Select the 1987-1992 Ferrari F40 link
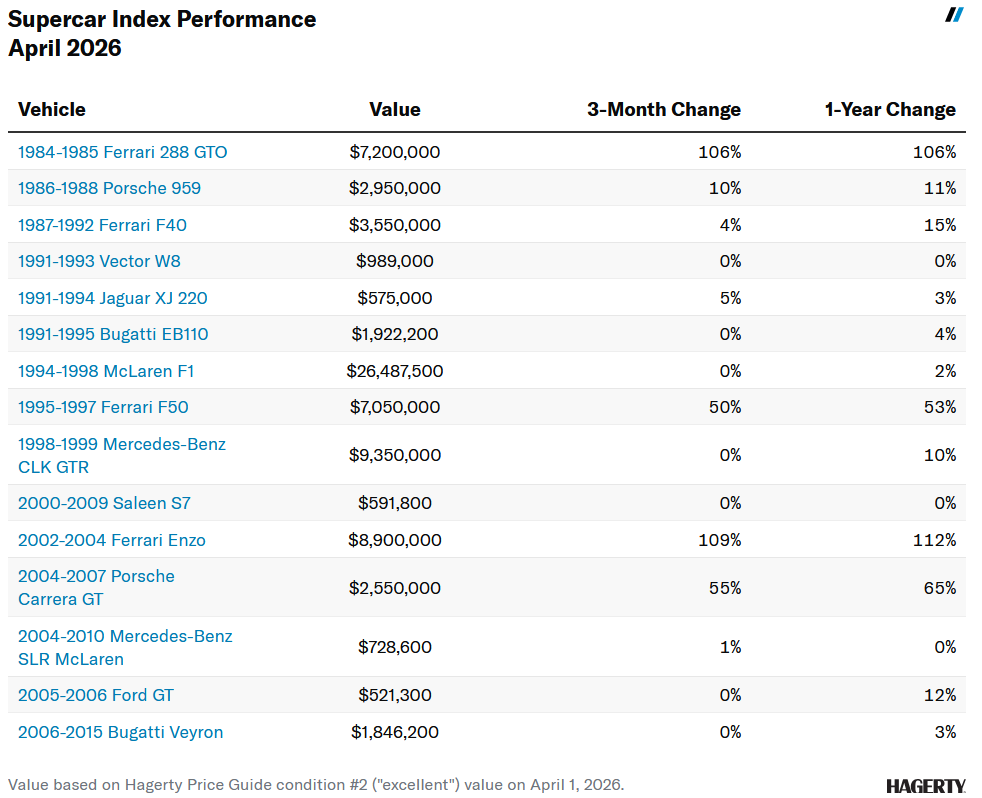This screenshot has width=982, height=798. [x=102, y=225]
